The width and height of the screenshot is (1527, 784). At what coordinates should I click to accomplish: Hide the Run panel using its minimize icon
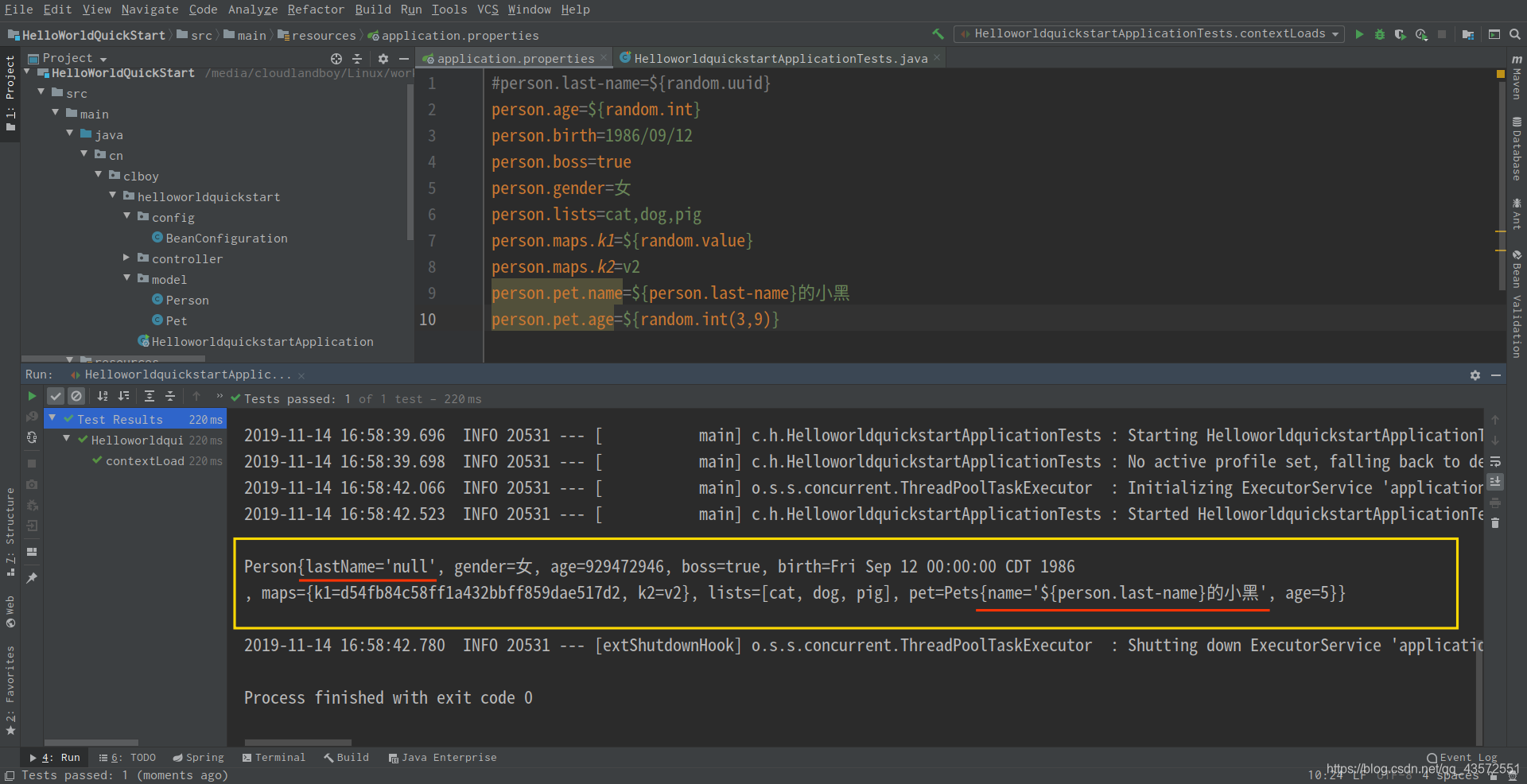[x=1496, y=375]
